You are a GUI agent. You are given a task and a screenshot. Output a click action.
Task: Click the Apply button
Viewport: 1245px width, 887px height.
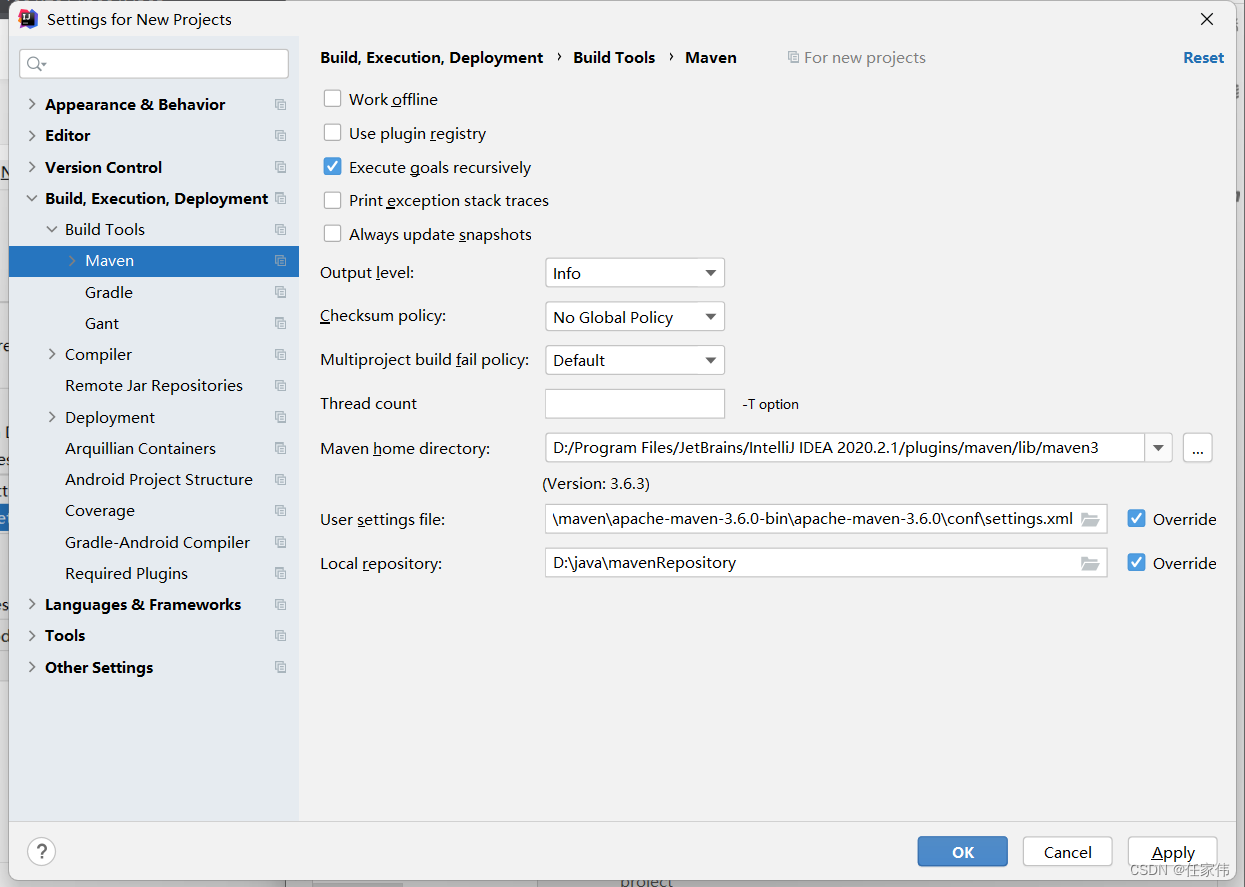(x=1173, y=852)
